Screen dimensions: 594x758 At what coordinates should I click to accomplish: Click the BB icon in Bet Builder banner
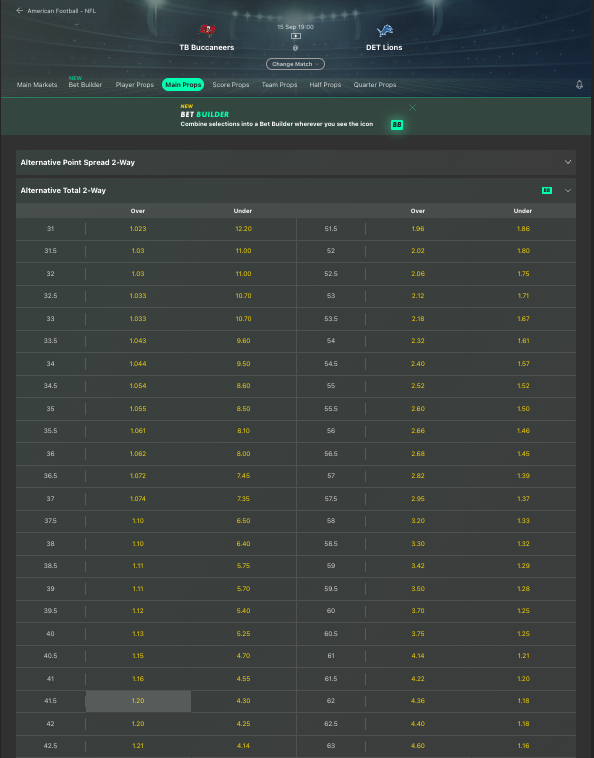[x=397, y=125]
